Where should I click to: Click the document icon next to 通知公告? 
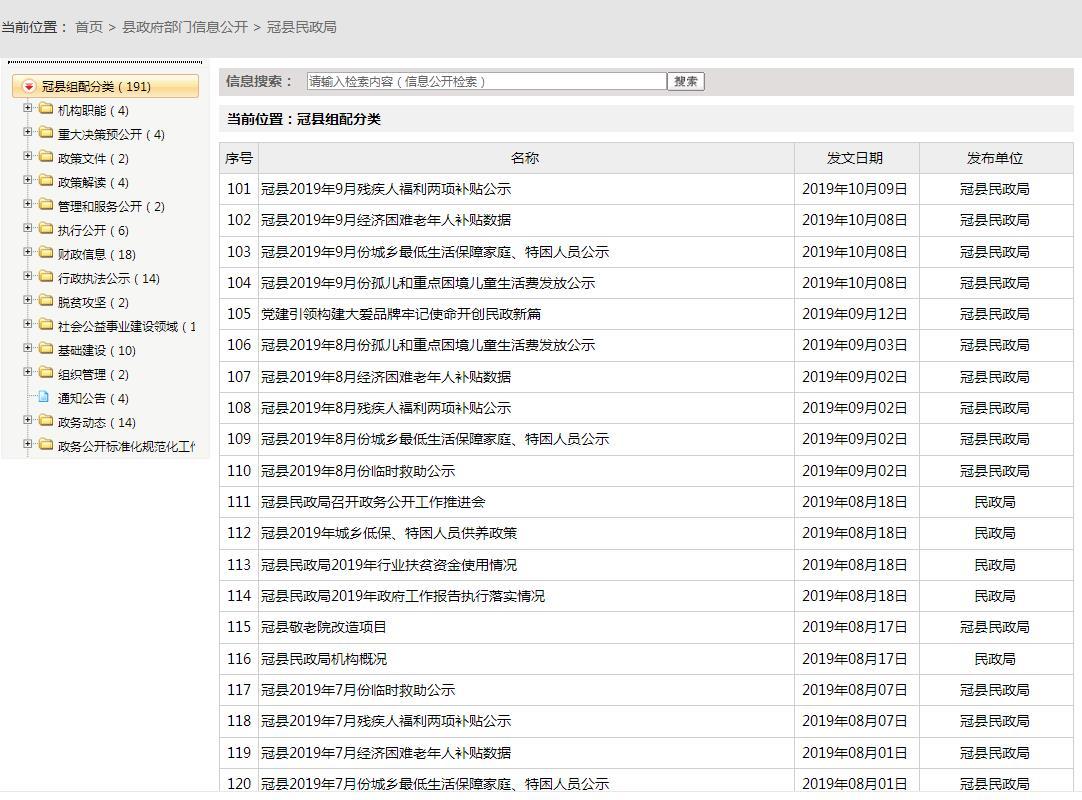[x=44, y=398]
